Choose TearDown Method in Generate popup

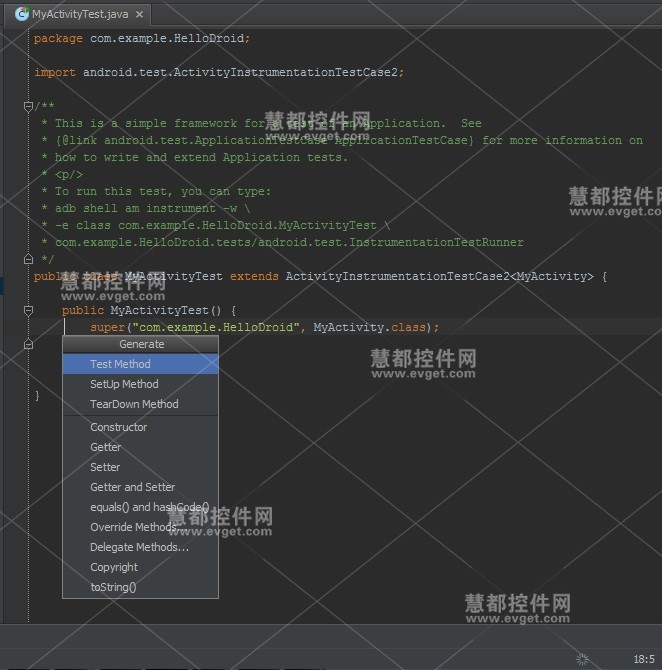141,404
